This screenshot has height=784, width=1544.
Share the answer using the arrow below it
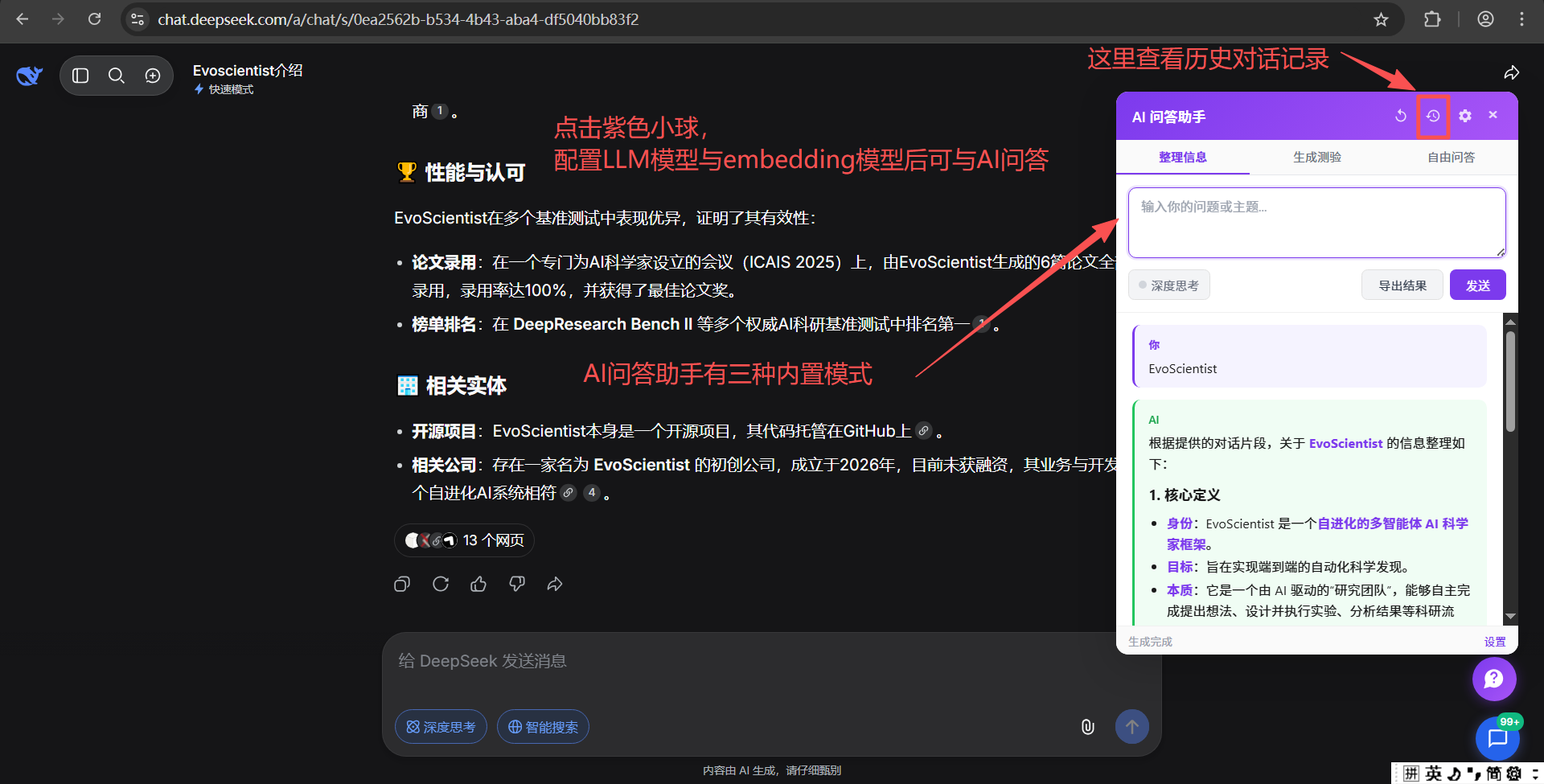click(x=555, y=584)
